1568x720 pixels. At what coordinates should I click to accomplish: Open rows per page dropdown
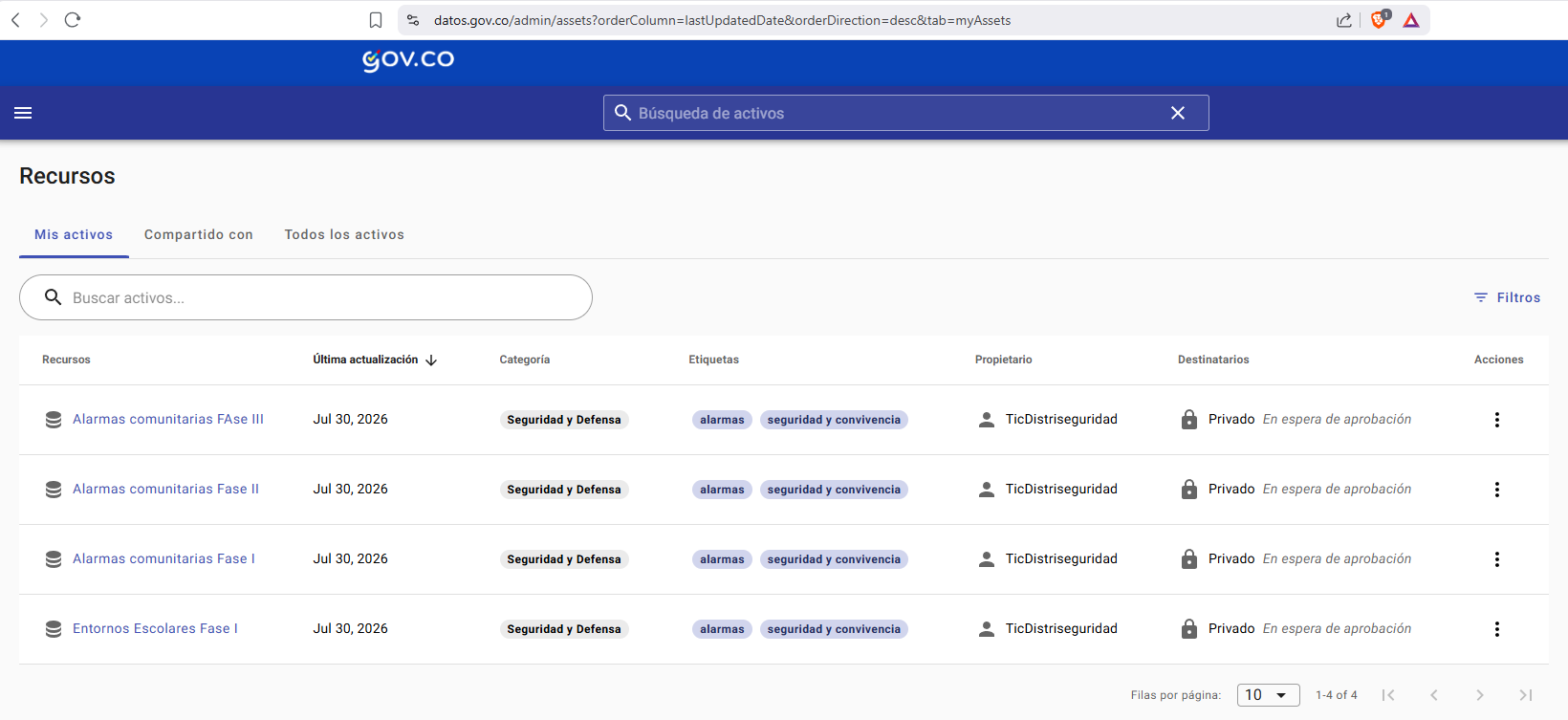tap(1268, 695)
